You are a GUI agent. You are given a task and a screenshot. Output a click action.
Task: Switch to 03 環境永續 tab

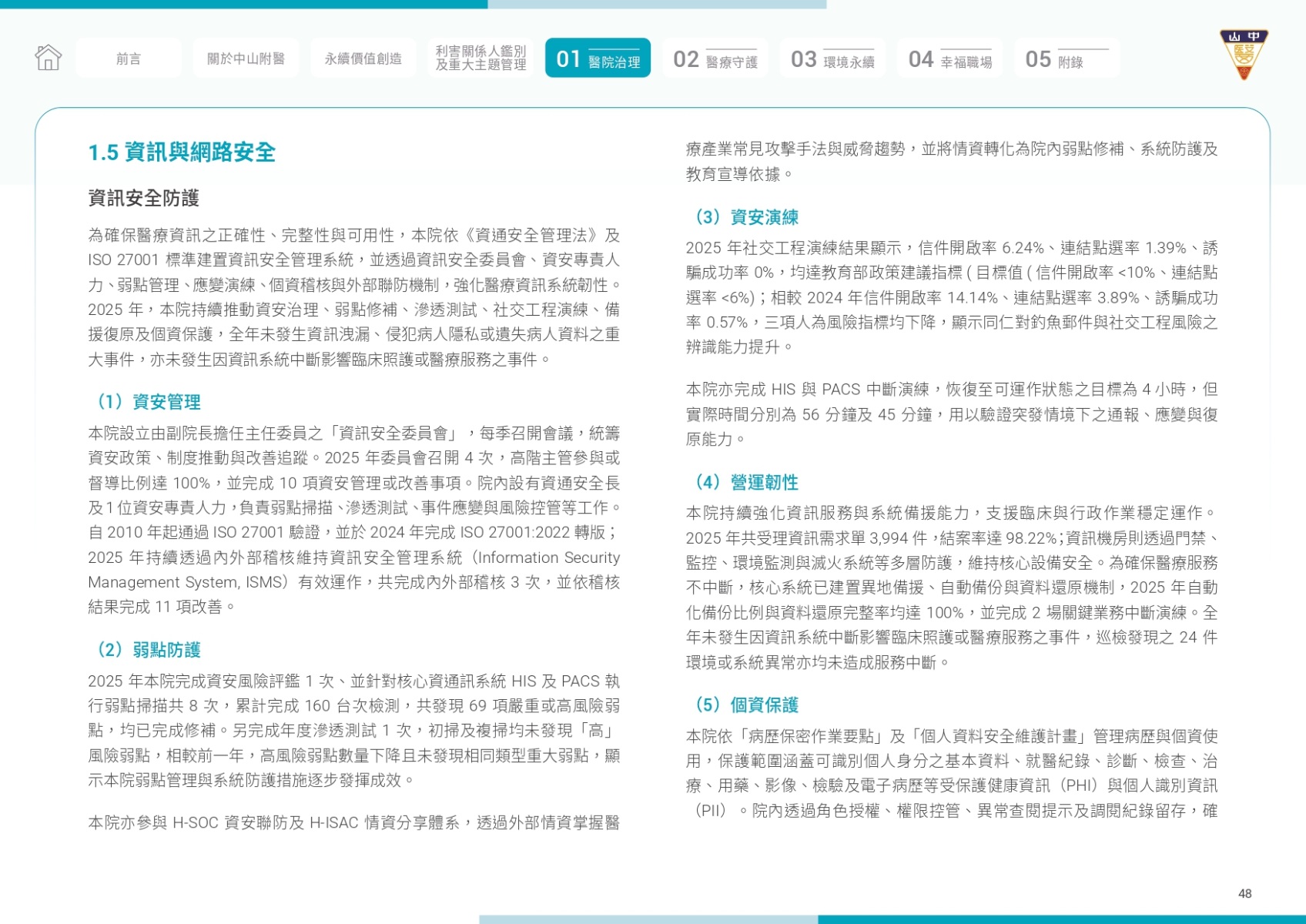click(832, 59)
